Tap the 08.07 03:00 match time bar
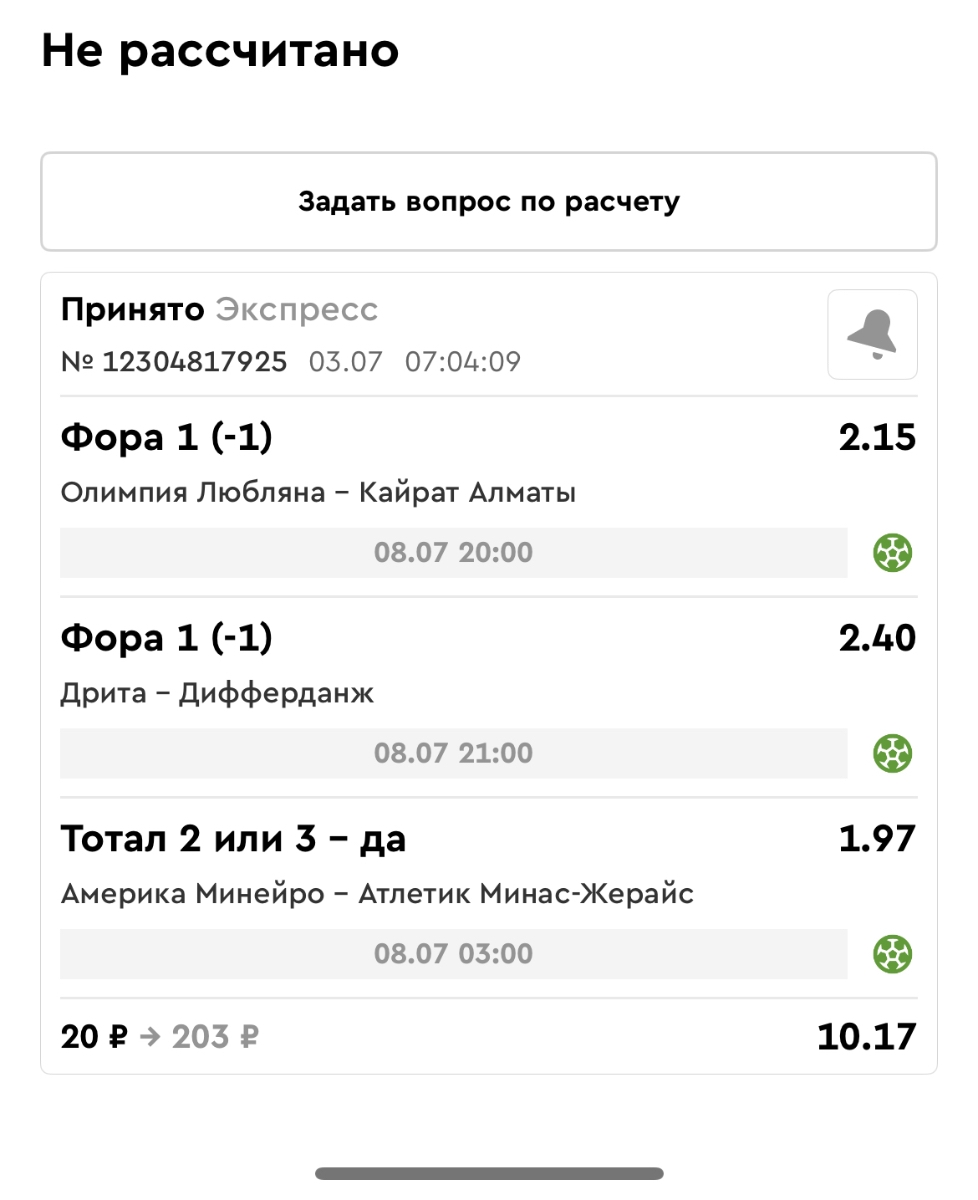The image size is (978, 1200). (x=453, y=953)
